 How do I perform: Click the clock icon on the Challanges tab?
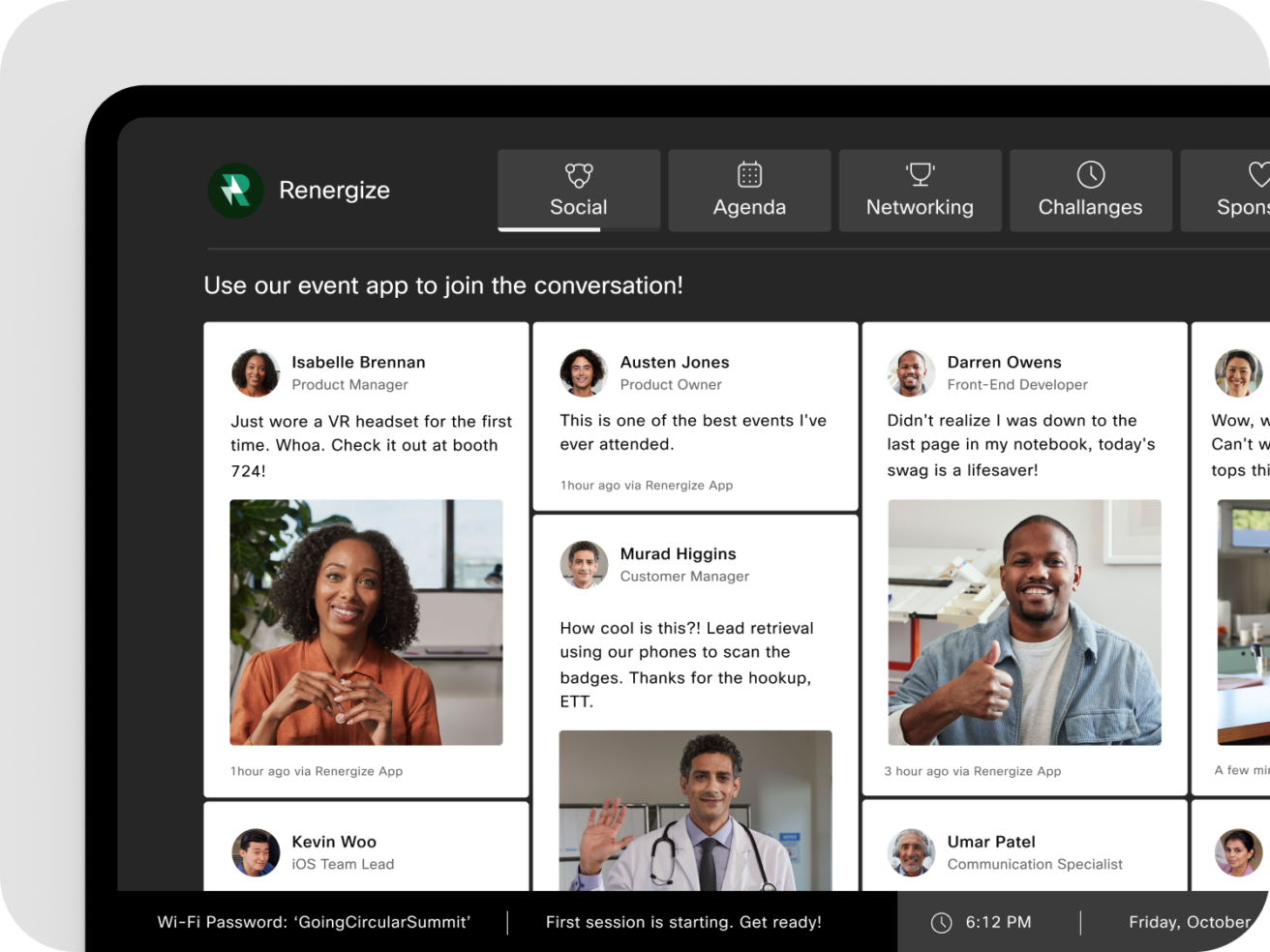coord(1091,174)
